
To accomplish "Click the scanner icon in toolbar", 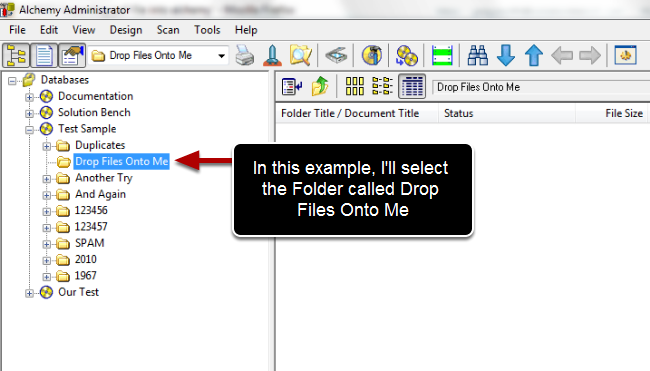I will (x=336, y=56).
